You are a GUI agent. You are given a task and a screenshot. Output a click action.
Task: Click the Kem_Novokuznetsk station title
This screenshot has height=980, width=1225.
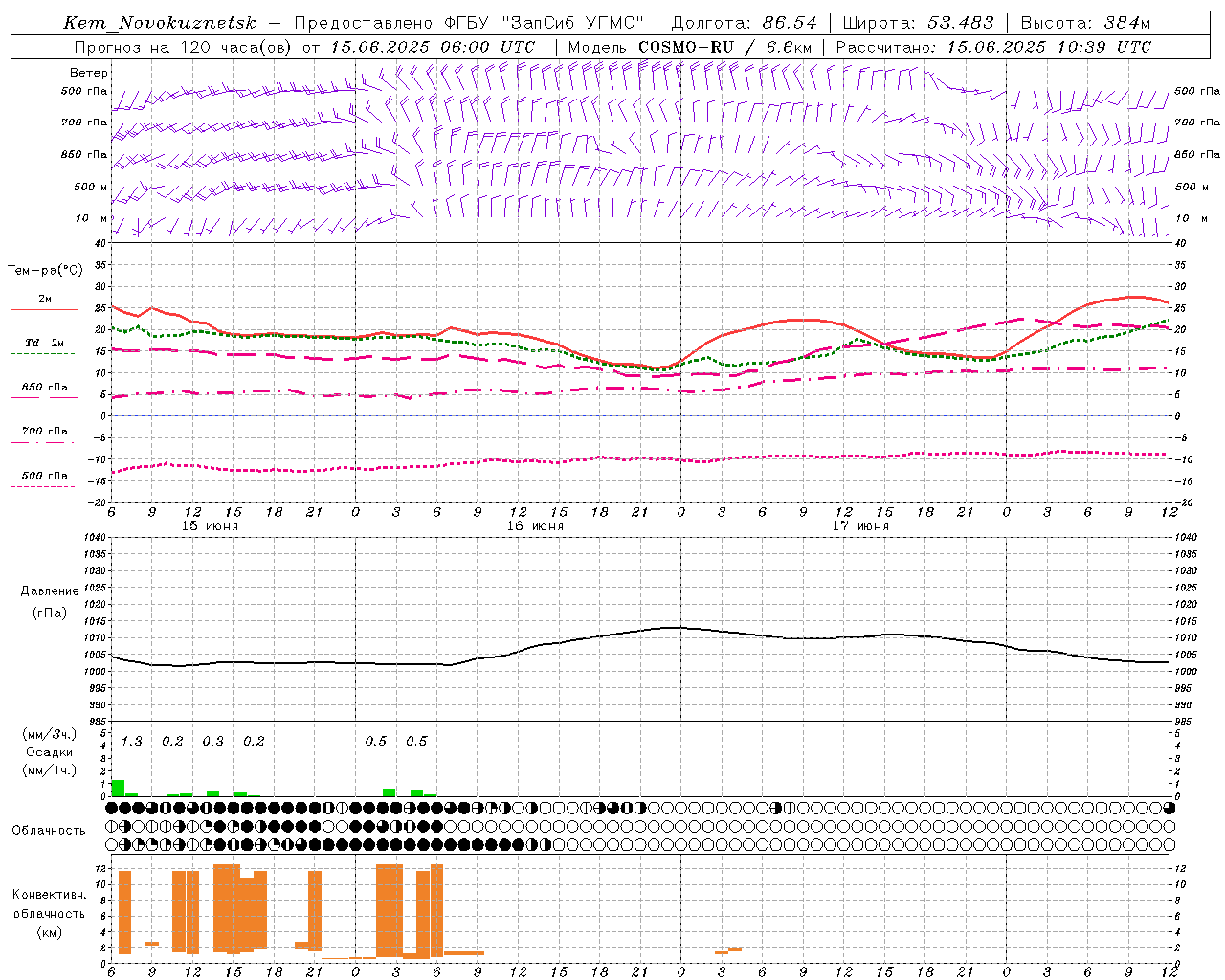[160, 23]
